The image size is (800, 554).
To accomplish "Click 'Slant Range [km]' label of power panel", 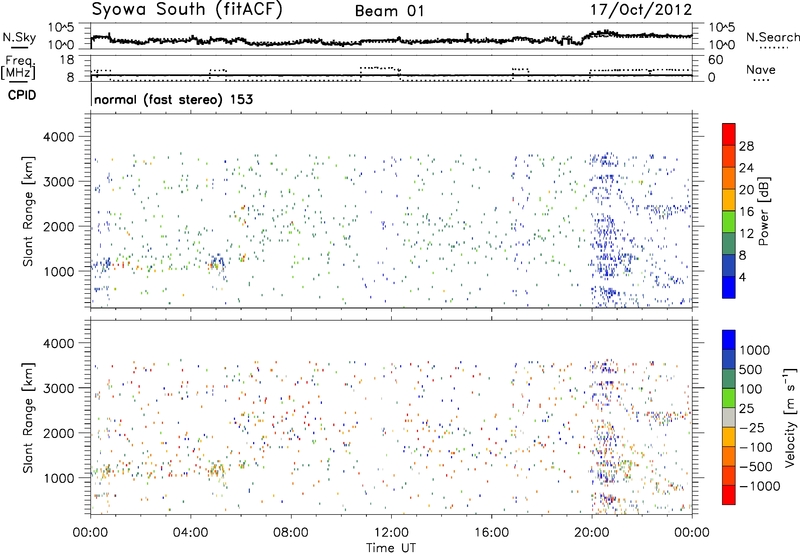I will (28, 211).
